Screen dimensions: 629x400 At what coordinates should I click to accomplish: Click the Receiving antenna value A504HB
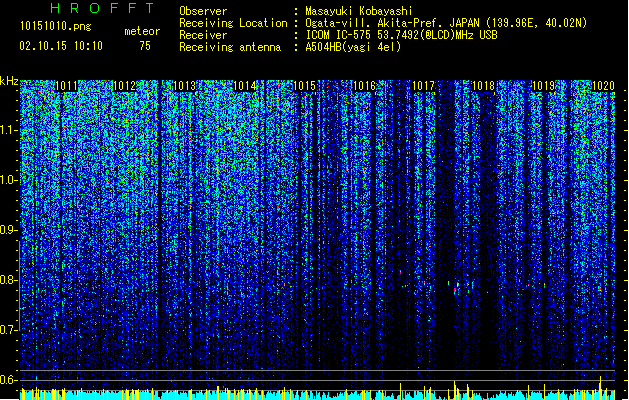click(324, 47)
